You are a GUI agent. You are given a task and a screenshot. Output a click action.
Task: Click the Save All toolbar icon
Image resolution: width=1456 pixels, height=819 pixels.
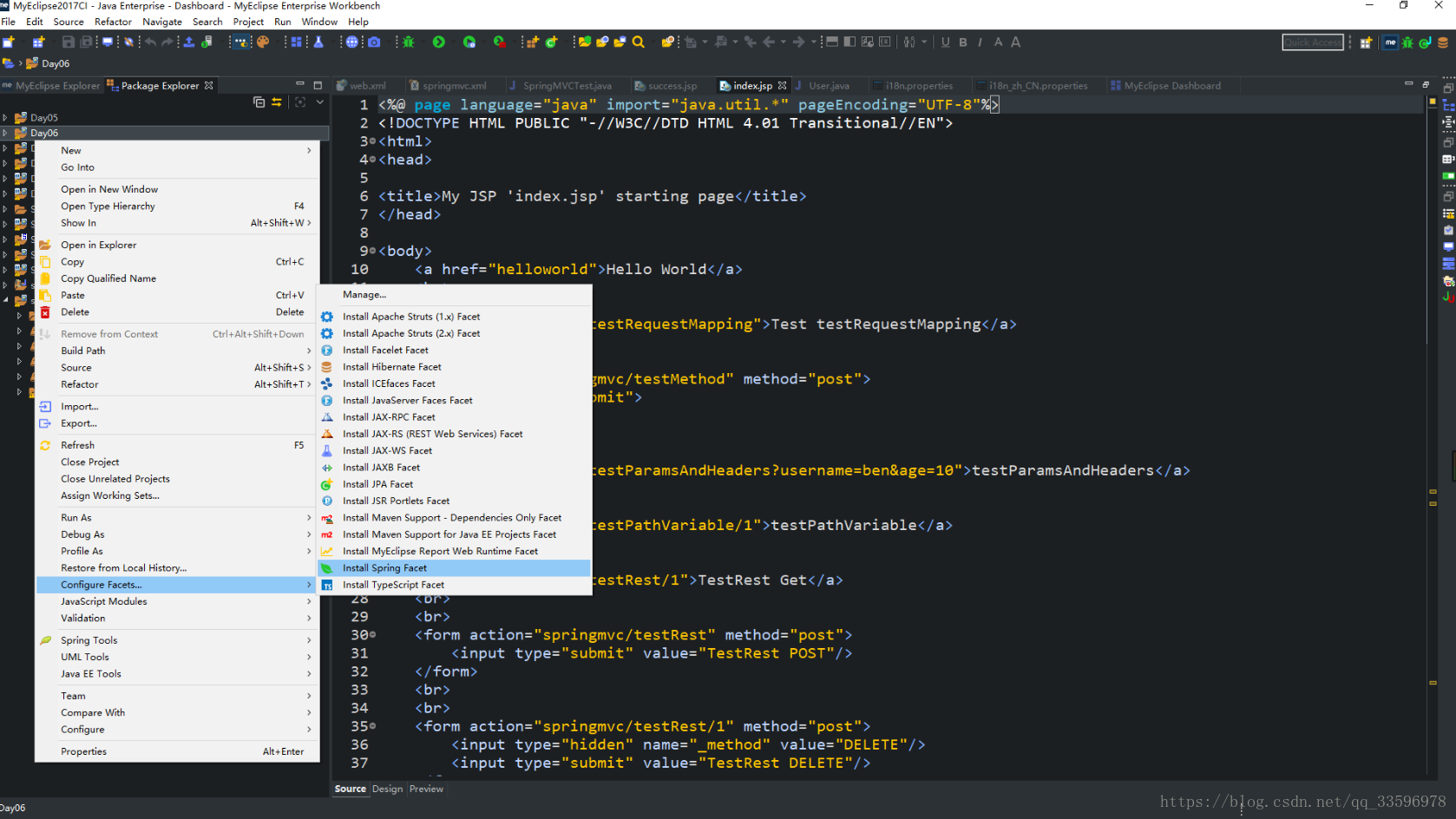(x=86, y=42)
